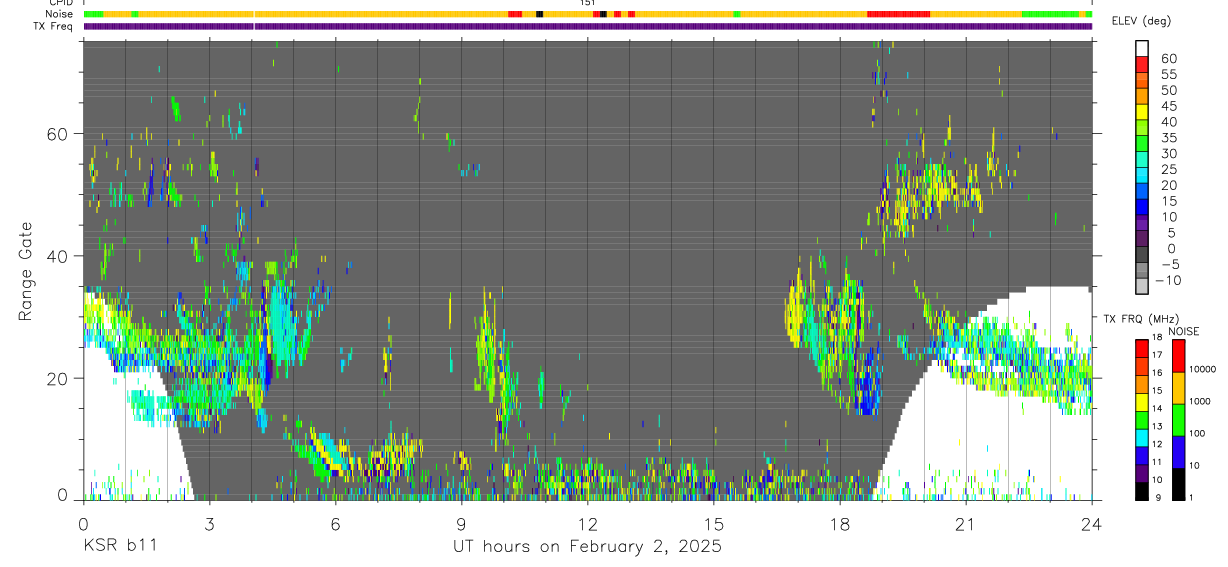Click the NOISE legend title
This screenshot has width=1228, height=567.
click(x=1183, y=331)
